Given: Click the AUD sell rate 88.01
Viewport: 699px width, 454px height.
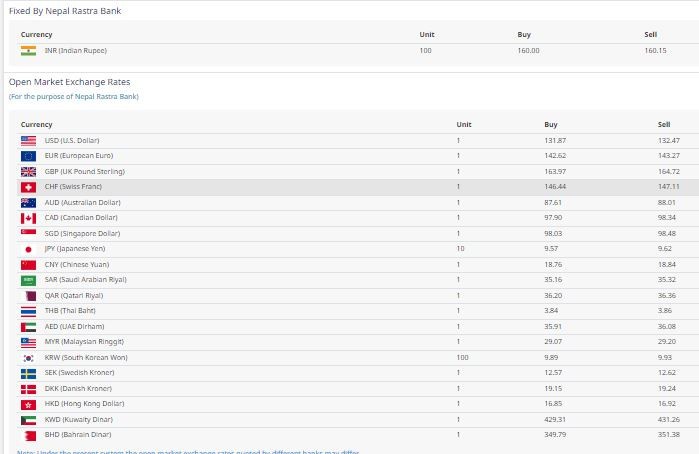Looking at the screenshot, I should (x=666, y=202).
